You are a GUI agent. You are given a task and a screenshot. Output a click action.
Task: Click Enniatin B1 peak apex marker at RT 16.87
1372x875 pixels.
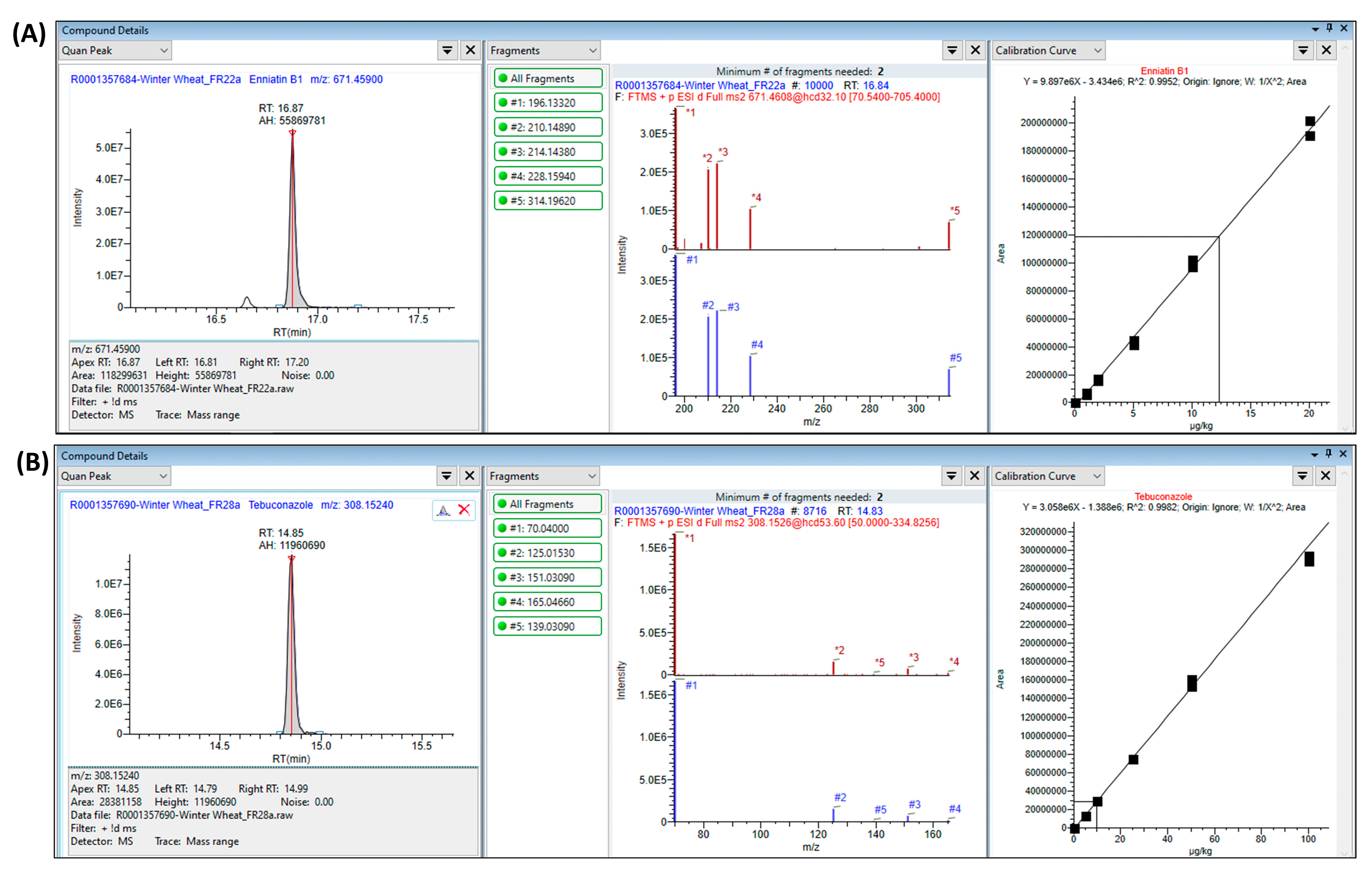292,133
